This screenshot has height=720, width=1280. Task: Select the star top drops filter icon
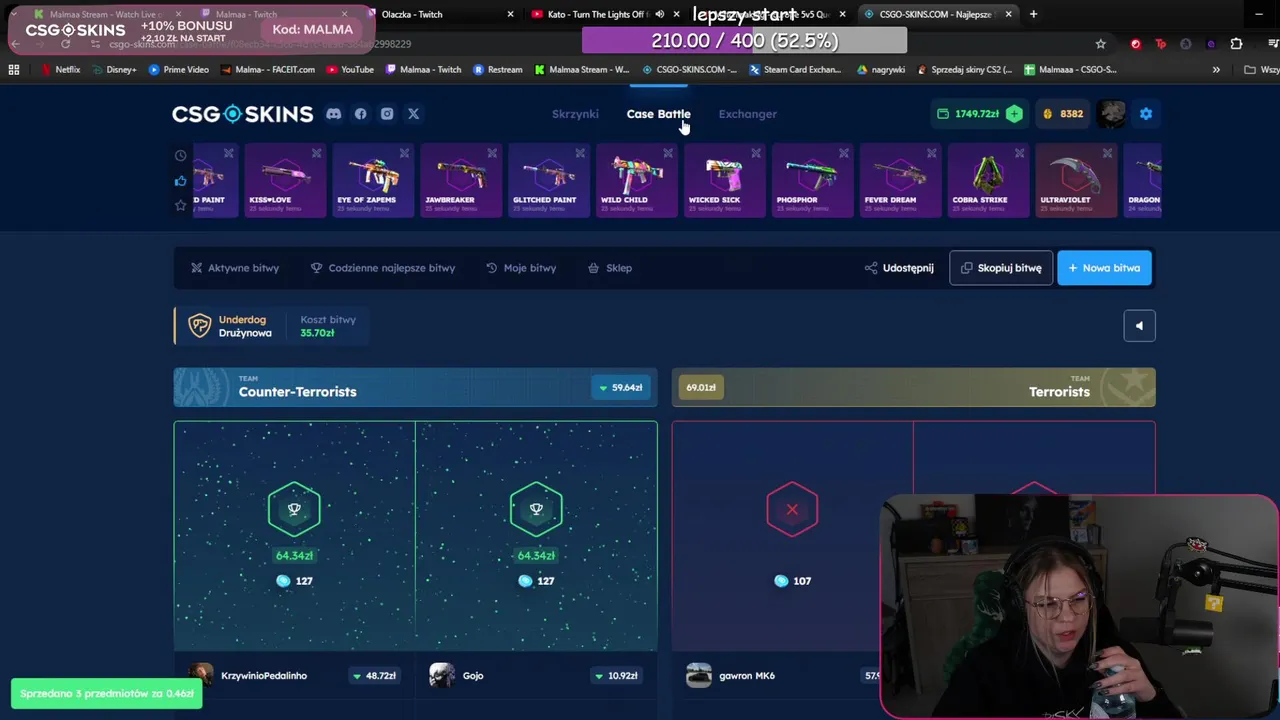tap(180, 205)
